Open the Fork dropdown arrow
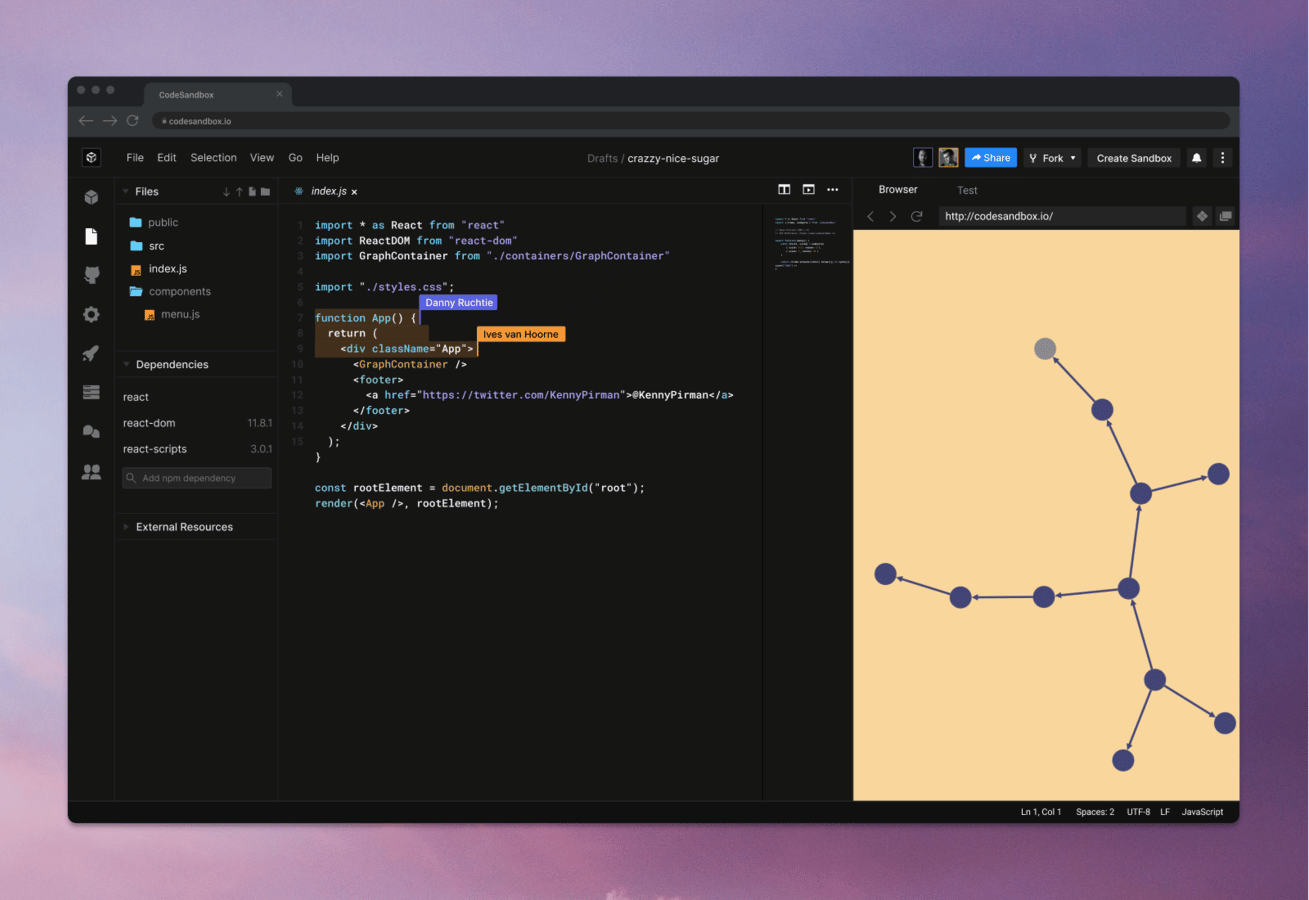The image size is (1309, 900). (x=1073, y=158)
